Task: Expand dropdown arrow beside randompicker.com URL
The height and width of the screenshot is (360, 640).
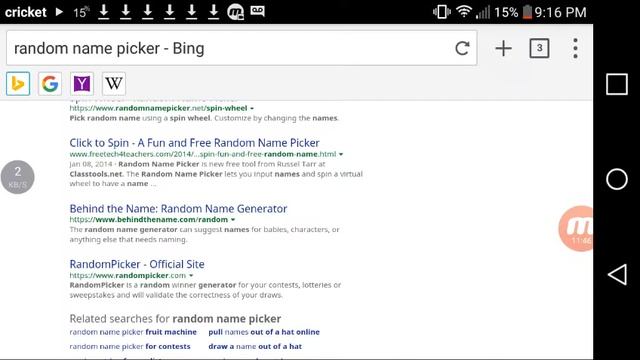Action: [x=191, y=276]
